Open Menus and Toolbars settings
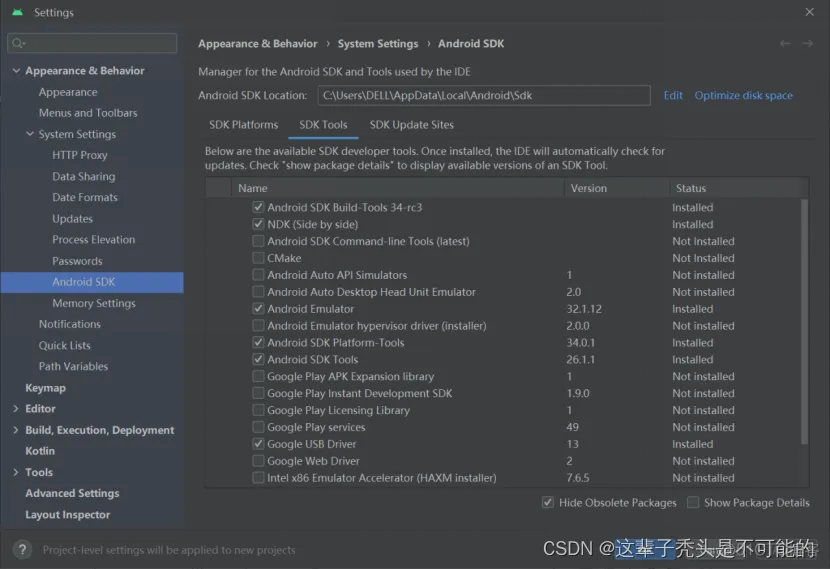 (88, 113)
